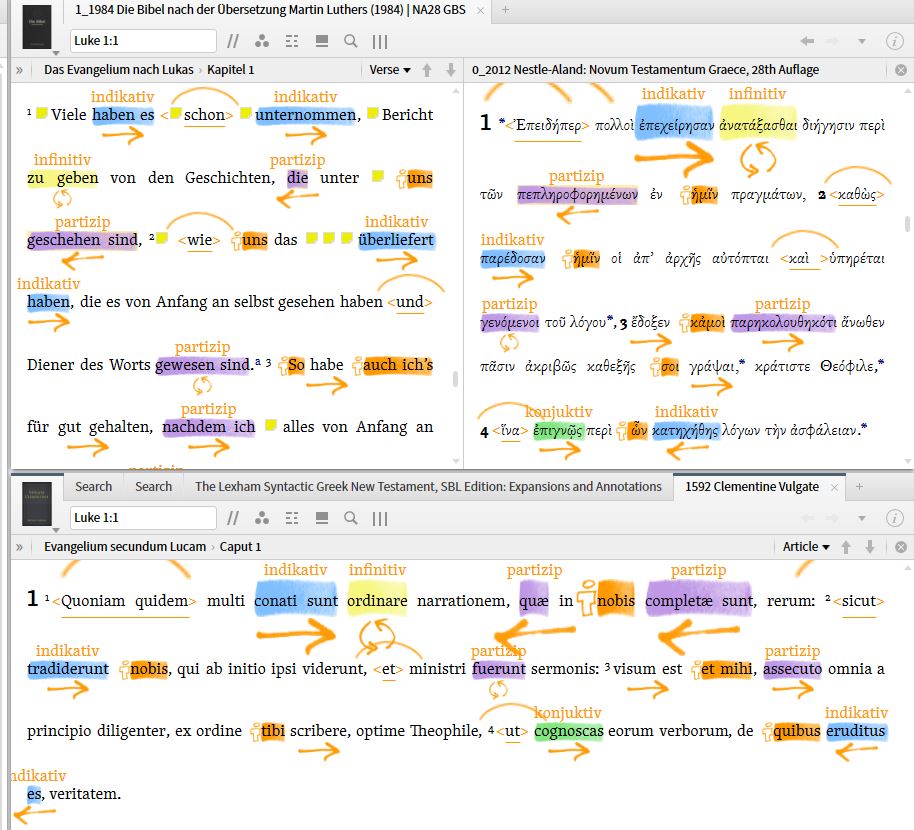Open the Verse navigation dropdown
Screen dimensions: 914x830
pos(389,70)
